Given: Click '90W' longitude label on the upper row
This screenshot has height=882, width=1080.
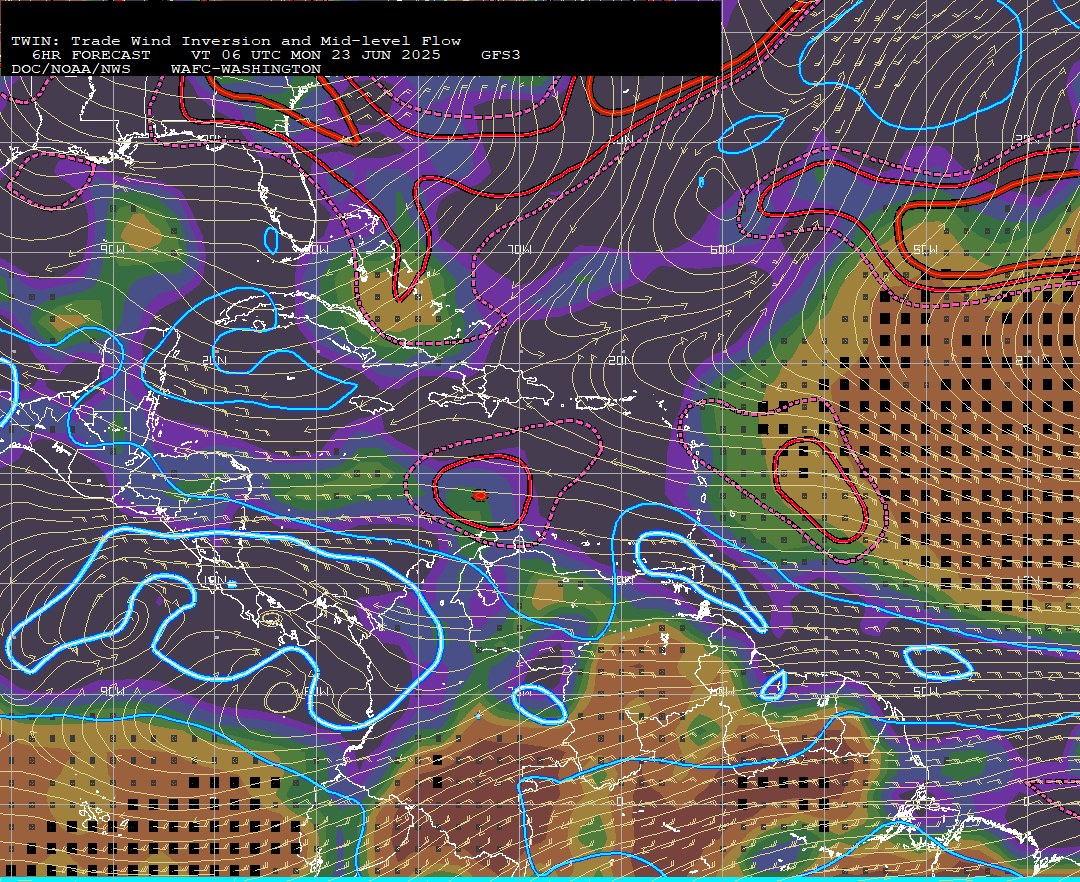Looking at the screenshot, I should coord(112,249).
